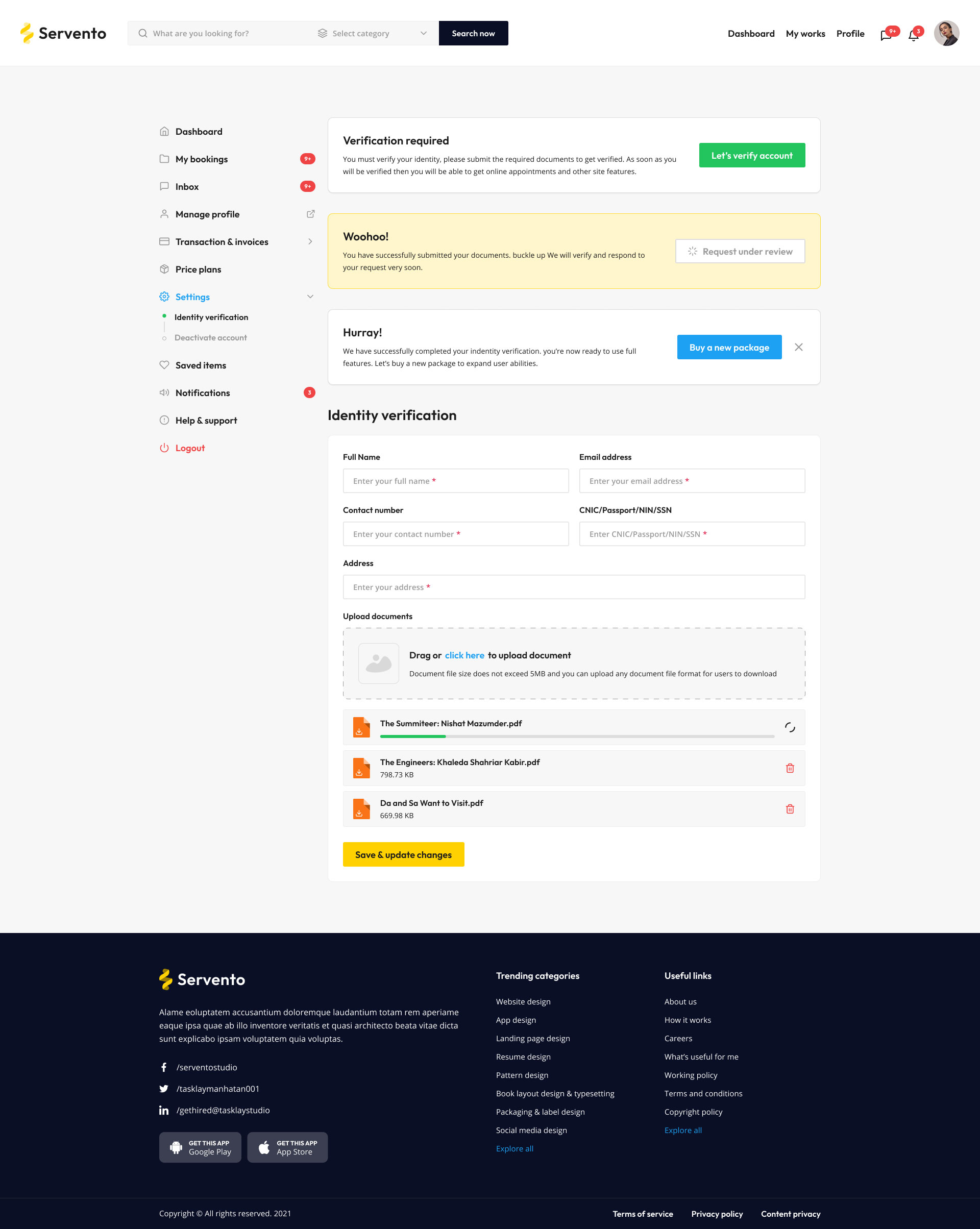Click the Facebook /serventostudio link
This screenshot has height=1229, width=980.
[206, 1067]
